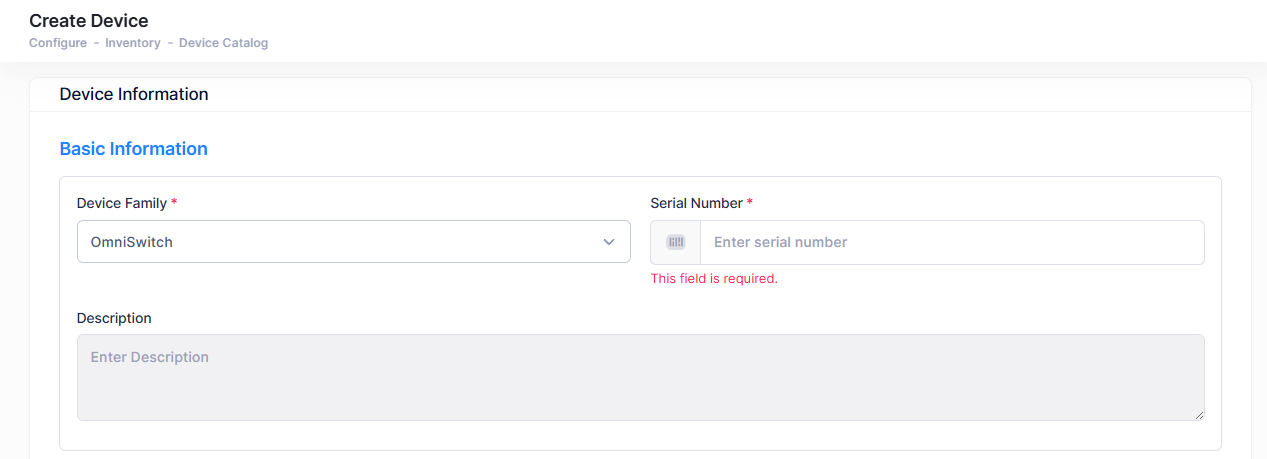The width and height of the screenshot is (1267, 459).
Task: Go to Configure in the breadcrumb
Action: click(58, 43)
